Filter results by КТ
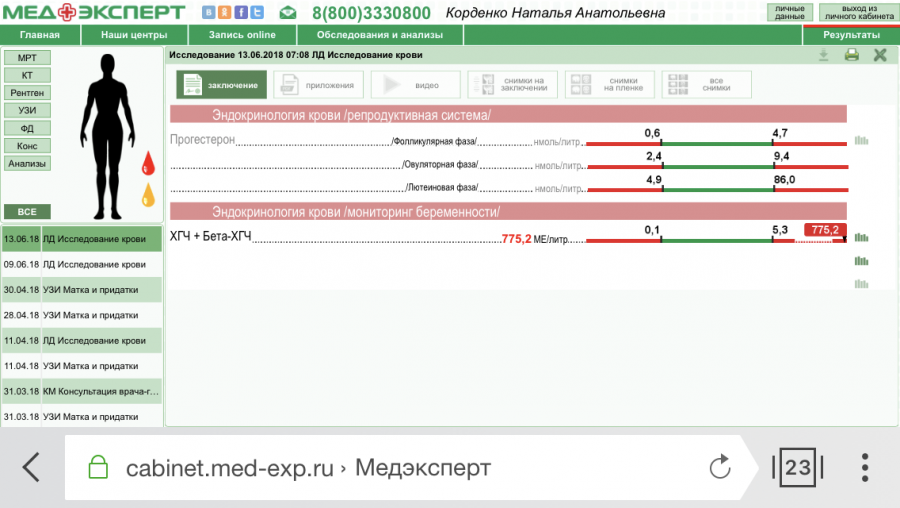Screen dimensions: 900x508 pos(27,75)
